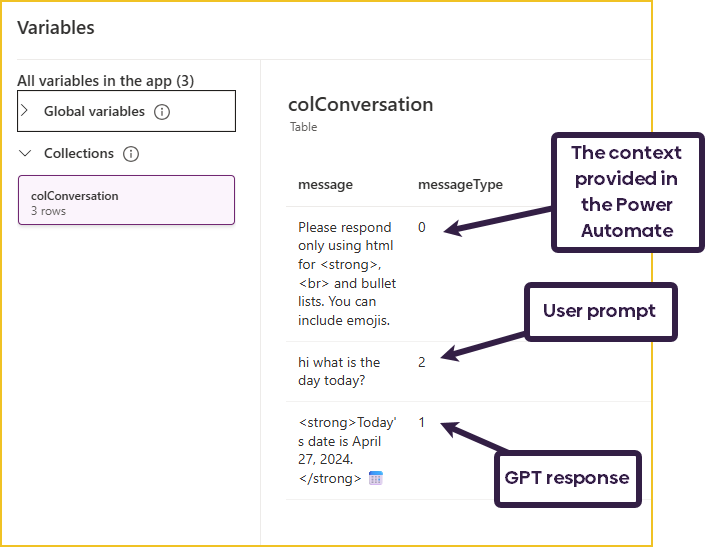Click the Variables panel title

56,28
